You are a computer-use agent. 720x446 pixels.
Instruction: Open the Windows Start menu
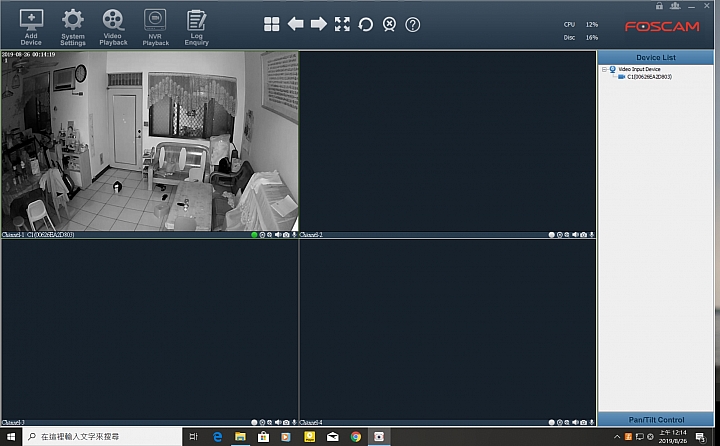(x=11, y=436)
